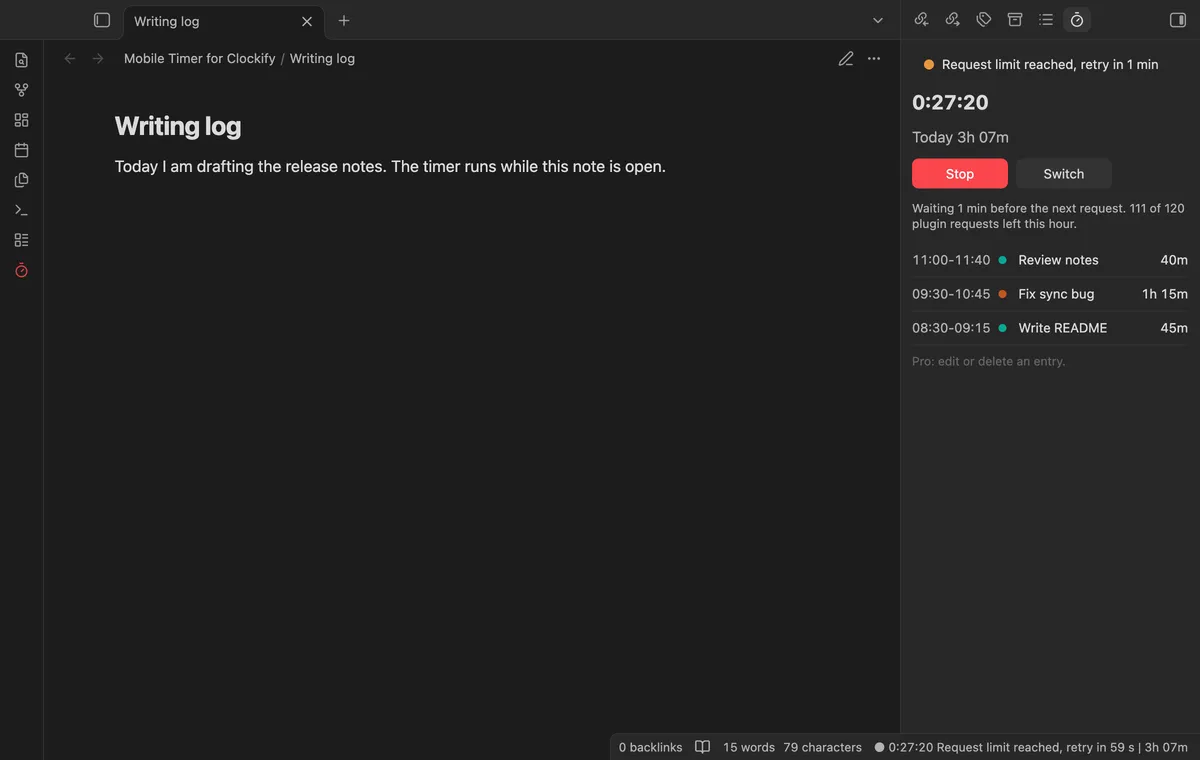Screen dimensions: 1200x760
Task: Select the stopwatch timer pane icon
Action: tap(1077, 20)
